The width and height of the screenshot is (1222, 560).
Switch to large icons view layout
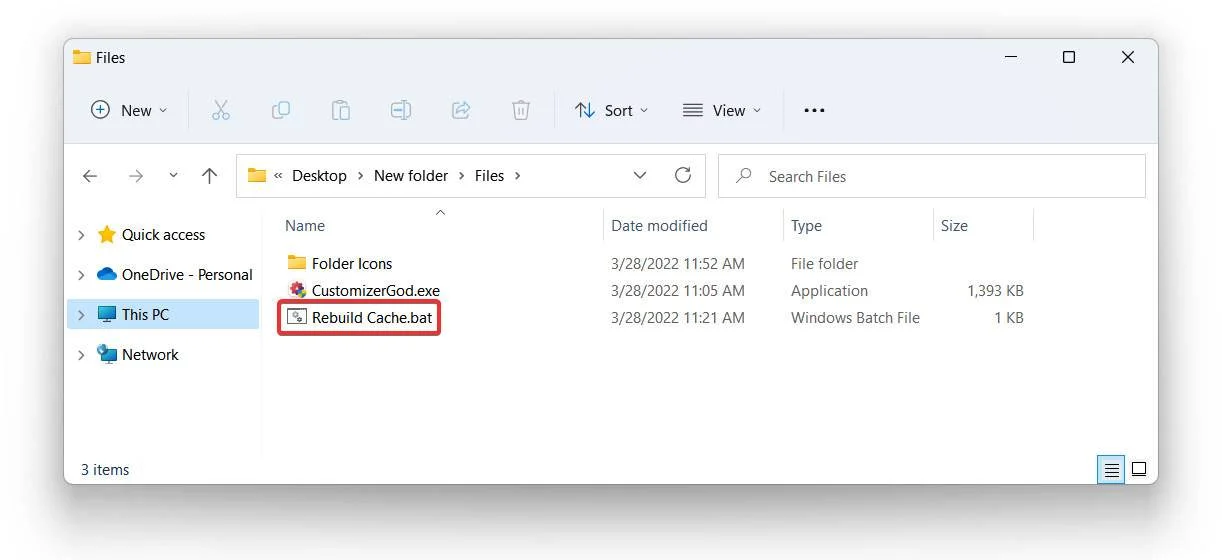click(x=1138, y=469)
